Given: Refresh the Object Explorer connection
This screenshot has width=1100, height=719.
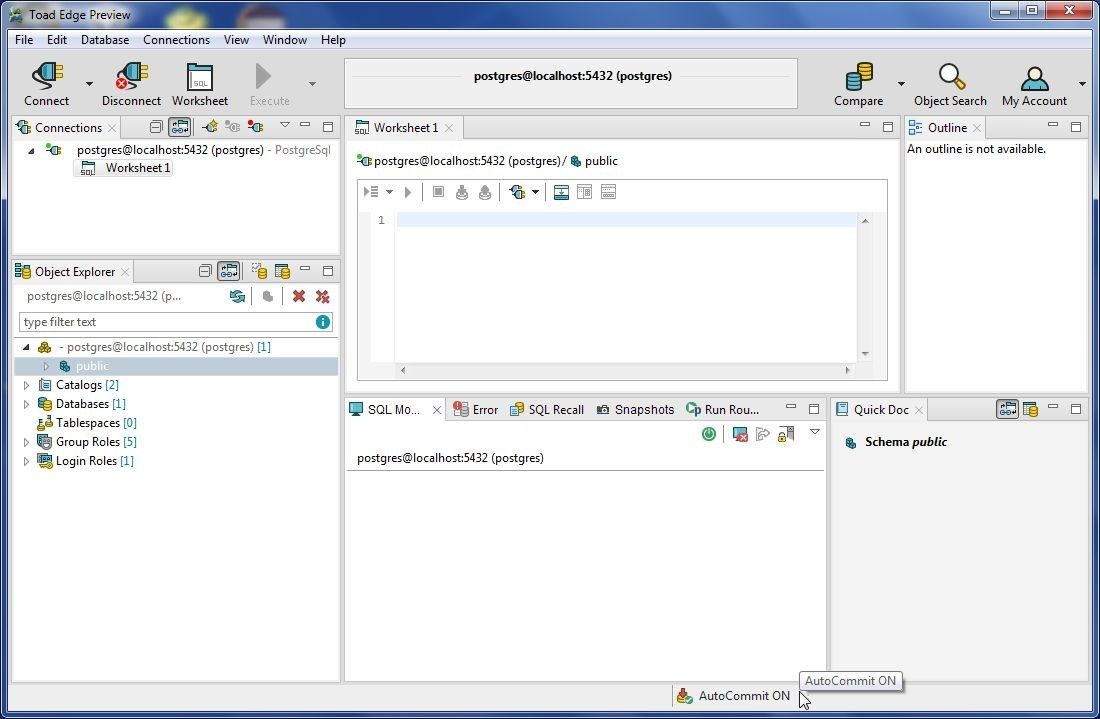Looking at the screenshot, I should 235,296.
